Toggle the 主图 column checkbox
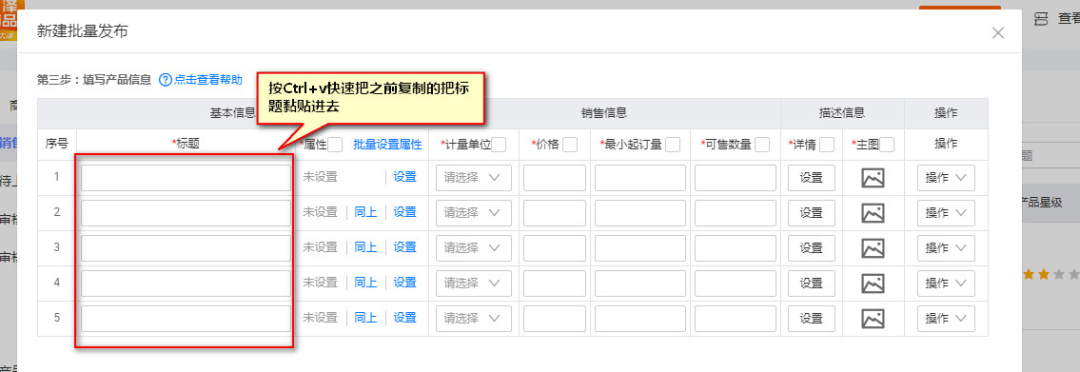 click(x=887, y=145)
